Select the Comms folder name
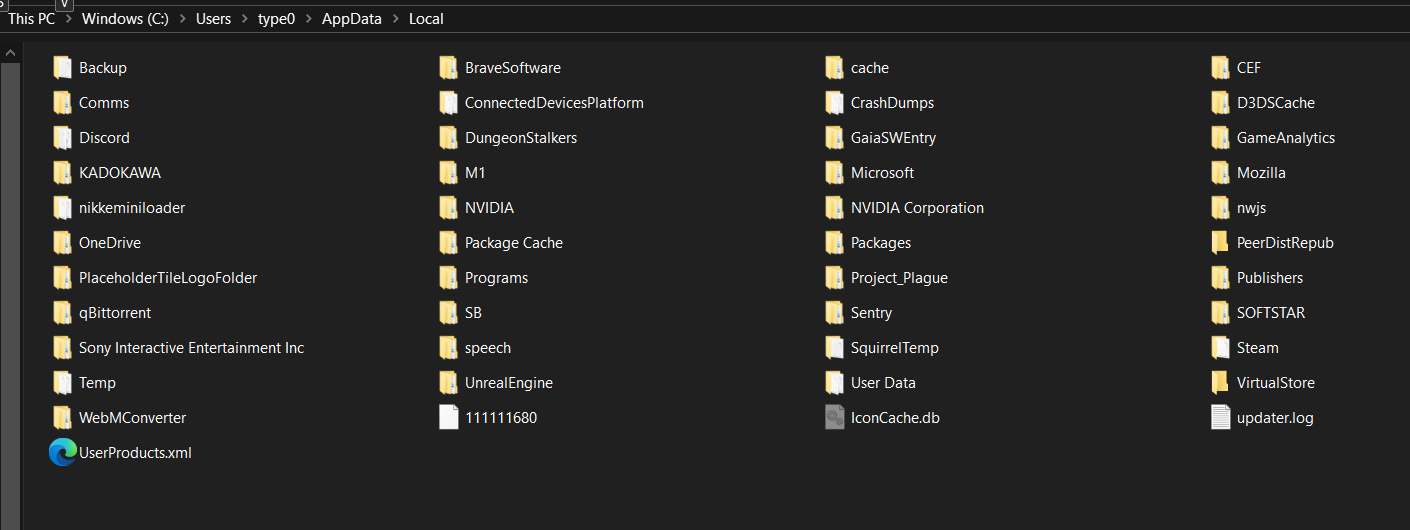 [x=104, y=103]
